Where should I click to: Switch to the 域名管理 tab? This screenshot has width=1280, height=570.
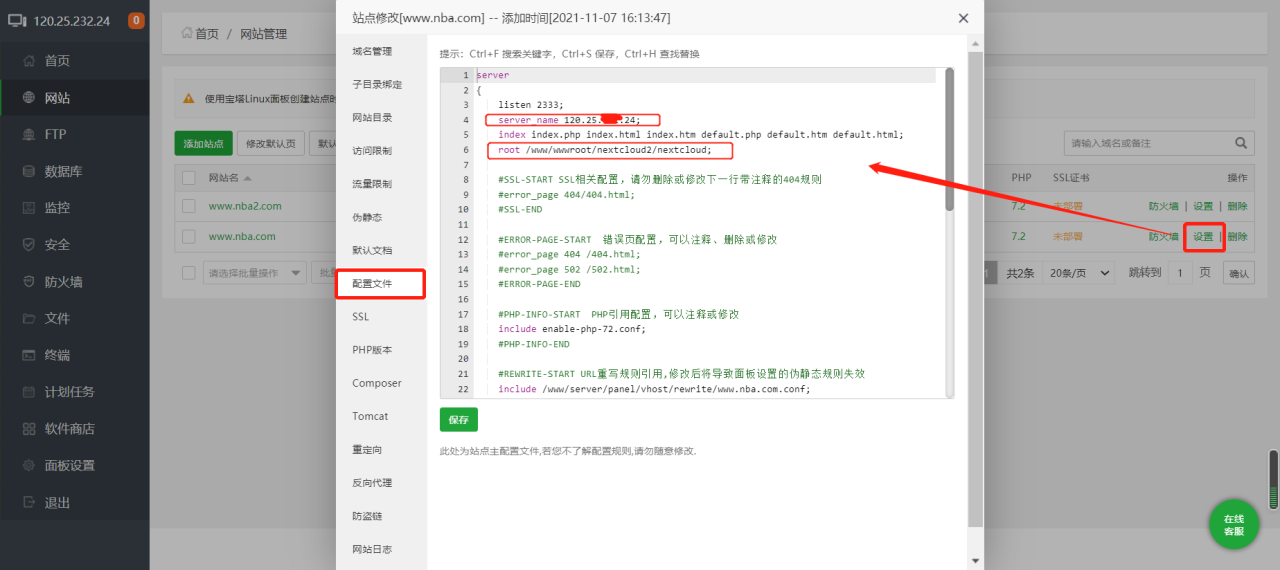(x=372, y=51)
